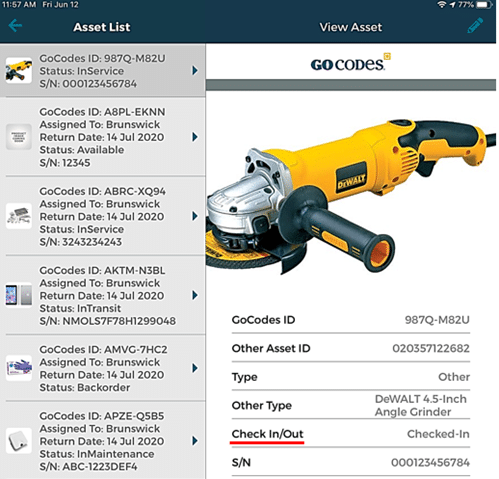Expand asset AKTM-N3BL using its chevron arrow
Image resolution: width=499 pixels, height=479 pixels.
(x=195, y=295)
